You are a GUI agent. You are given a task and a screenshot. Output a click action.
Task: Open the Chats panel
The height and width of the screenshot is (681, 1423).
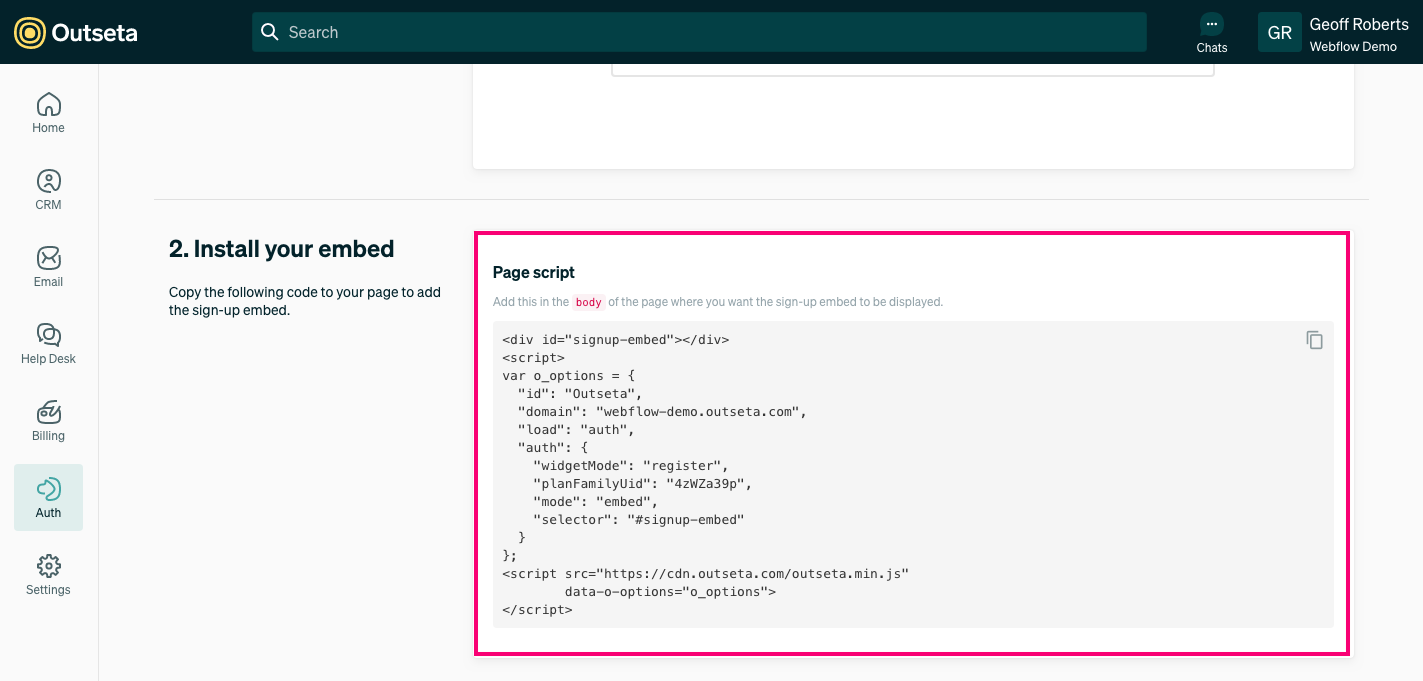(1211, 33)
